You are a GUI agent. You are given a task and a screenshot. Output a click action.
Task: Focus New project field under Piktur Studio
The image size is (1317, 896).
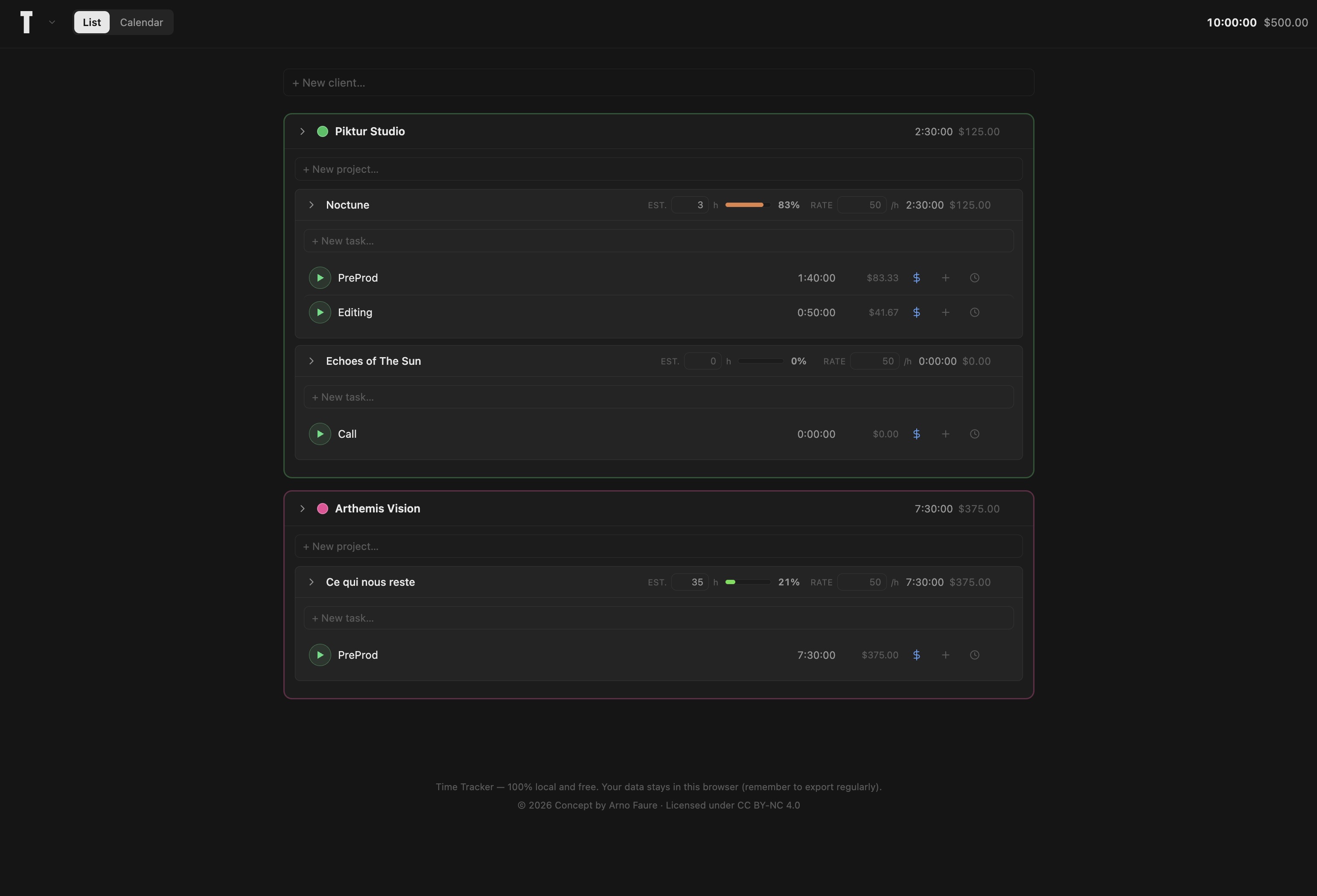click(658, 169)
